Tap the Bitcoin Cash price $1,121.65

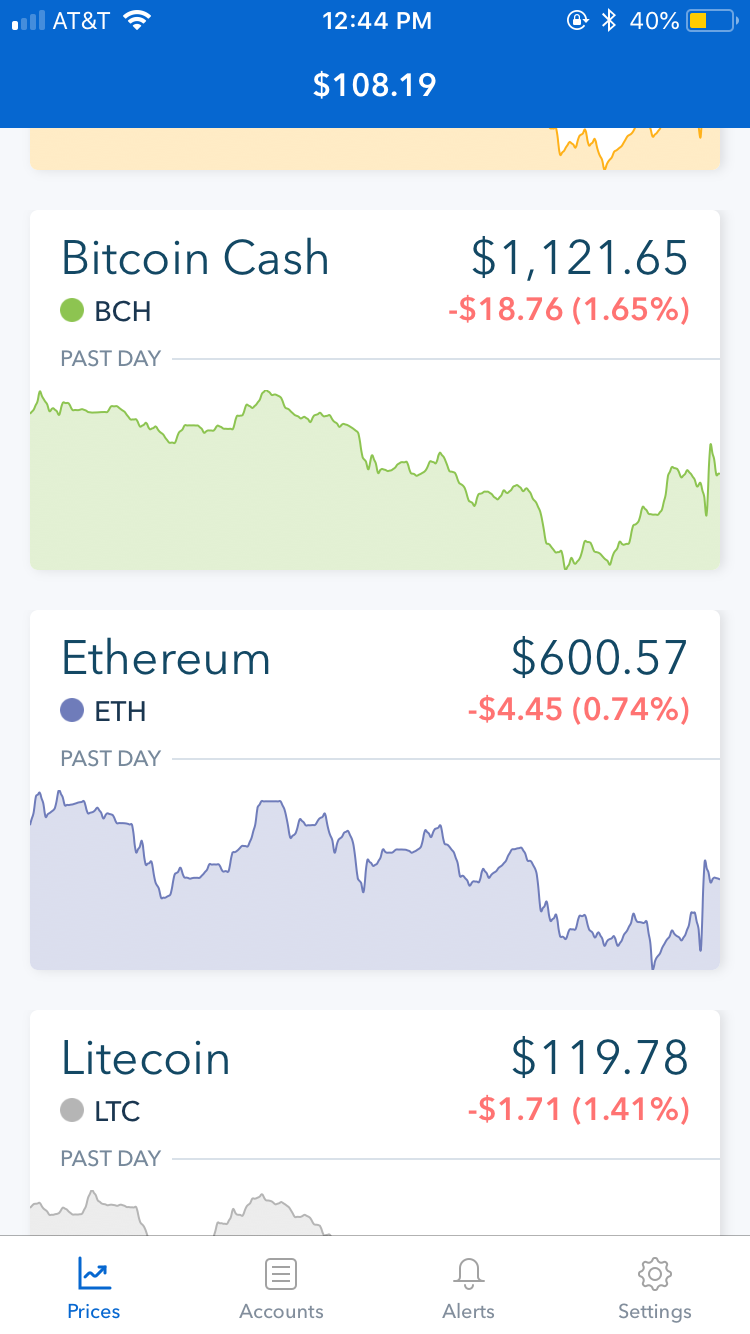point(579,258)
